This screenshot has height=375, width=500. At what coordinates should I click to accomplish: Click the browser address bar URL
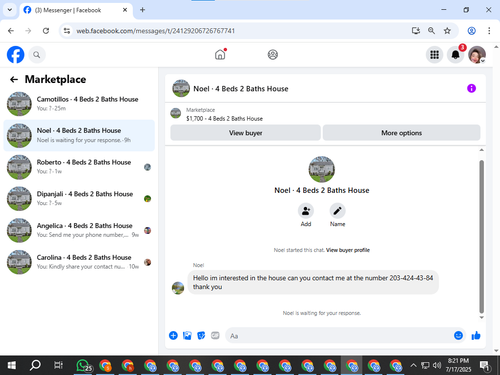tap(156, 31)
